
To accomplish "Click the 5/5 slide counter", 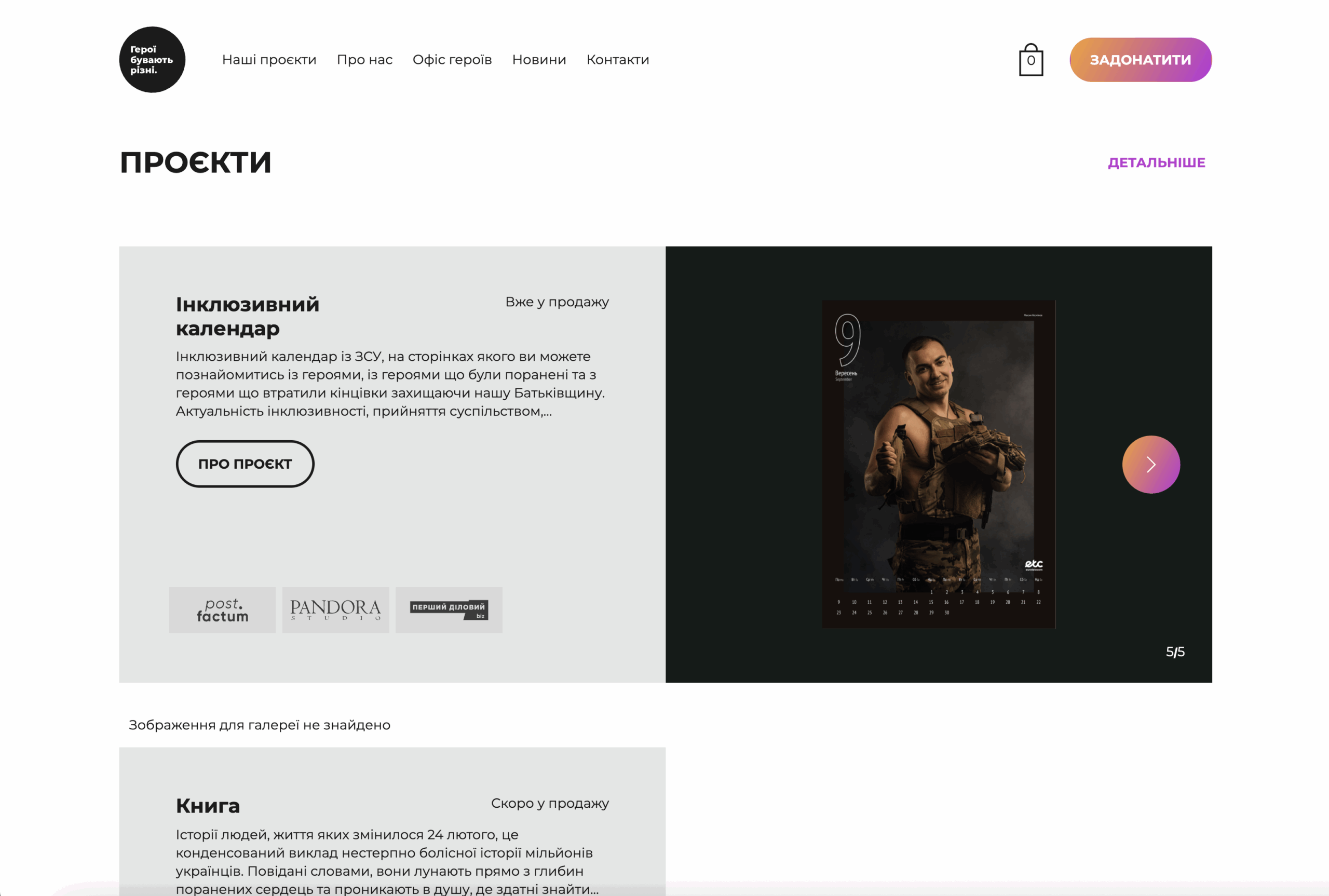I will [x=1175, y=651].
